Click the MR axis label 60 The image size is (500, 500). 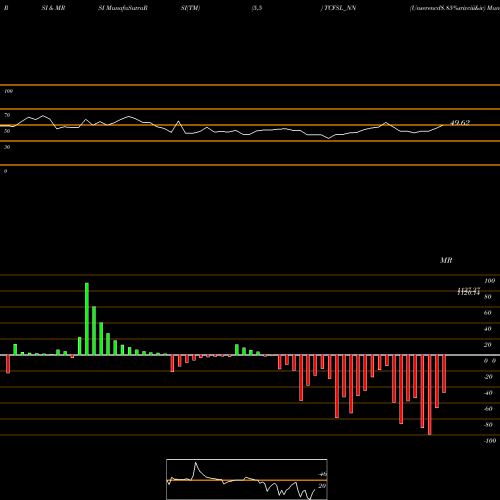coord(488,313)
